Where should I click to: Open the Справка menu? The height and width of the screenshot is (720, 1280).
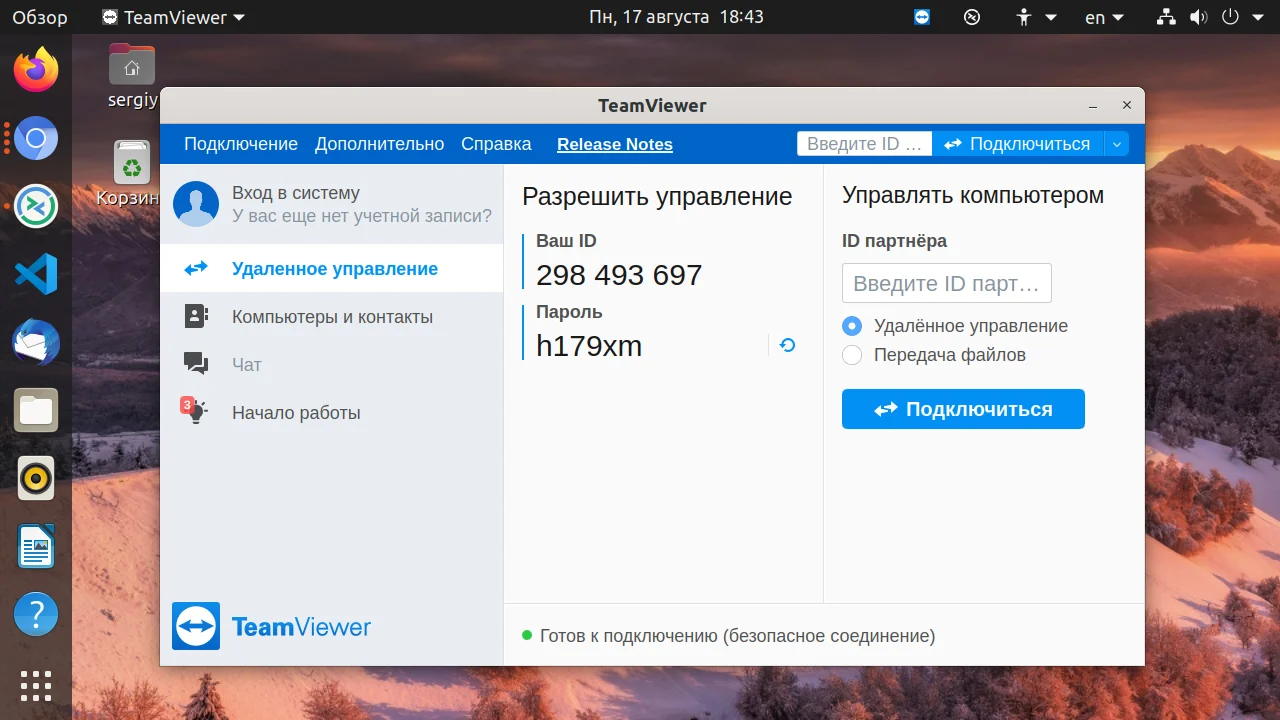pos(496,144)
